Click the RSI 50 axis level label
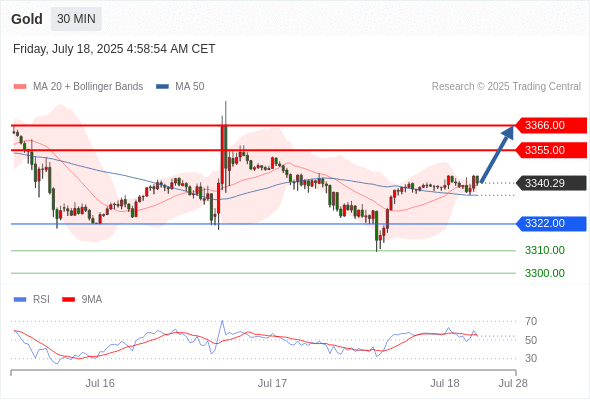 click(x=531, y=340)
